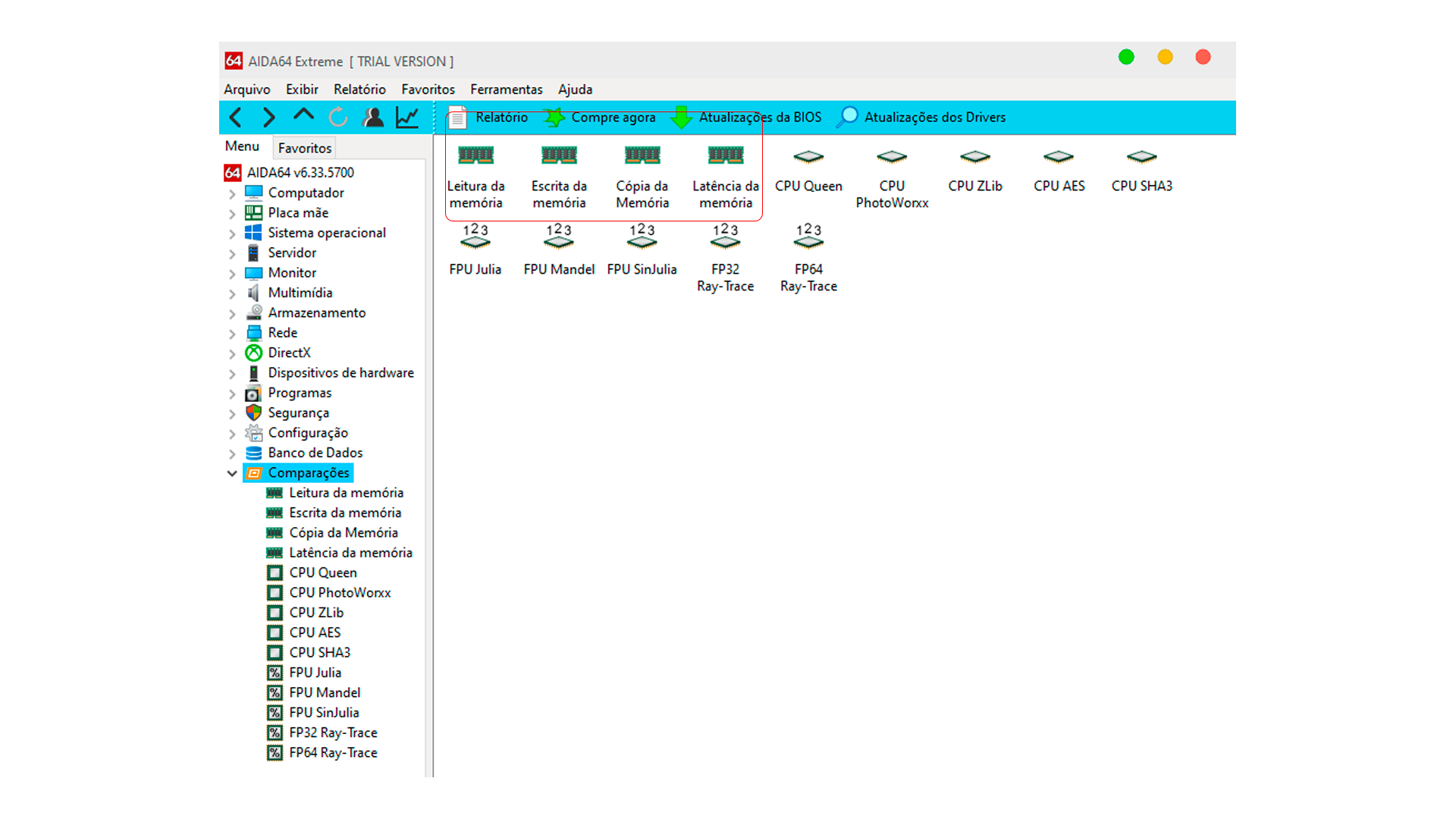Open the Arquivo menu

[247, 89]
